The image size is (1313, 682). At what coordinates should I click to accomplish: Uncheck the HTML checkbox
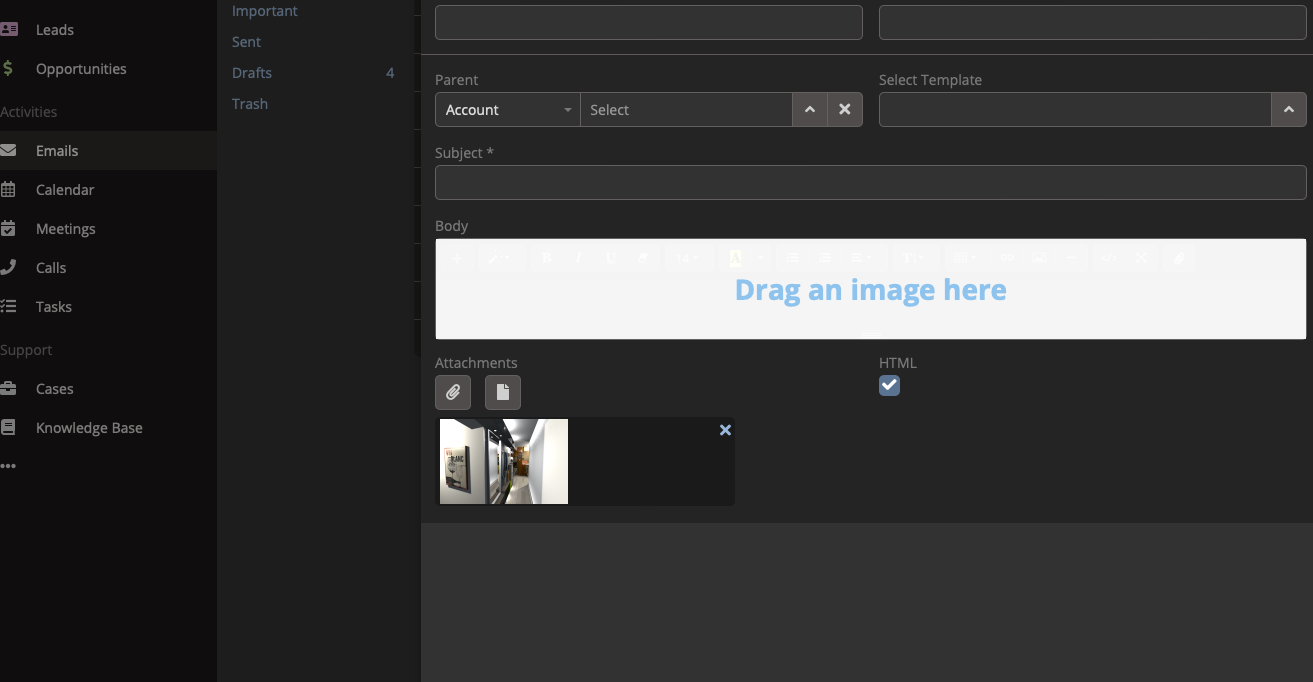point(889,385)
